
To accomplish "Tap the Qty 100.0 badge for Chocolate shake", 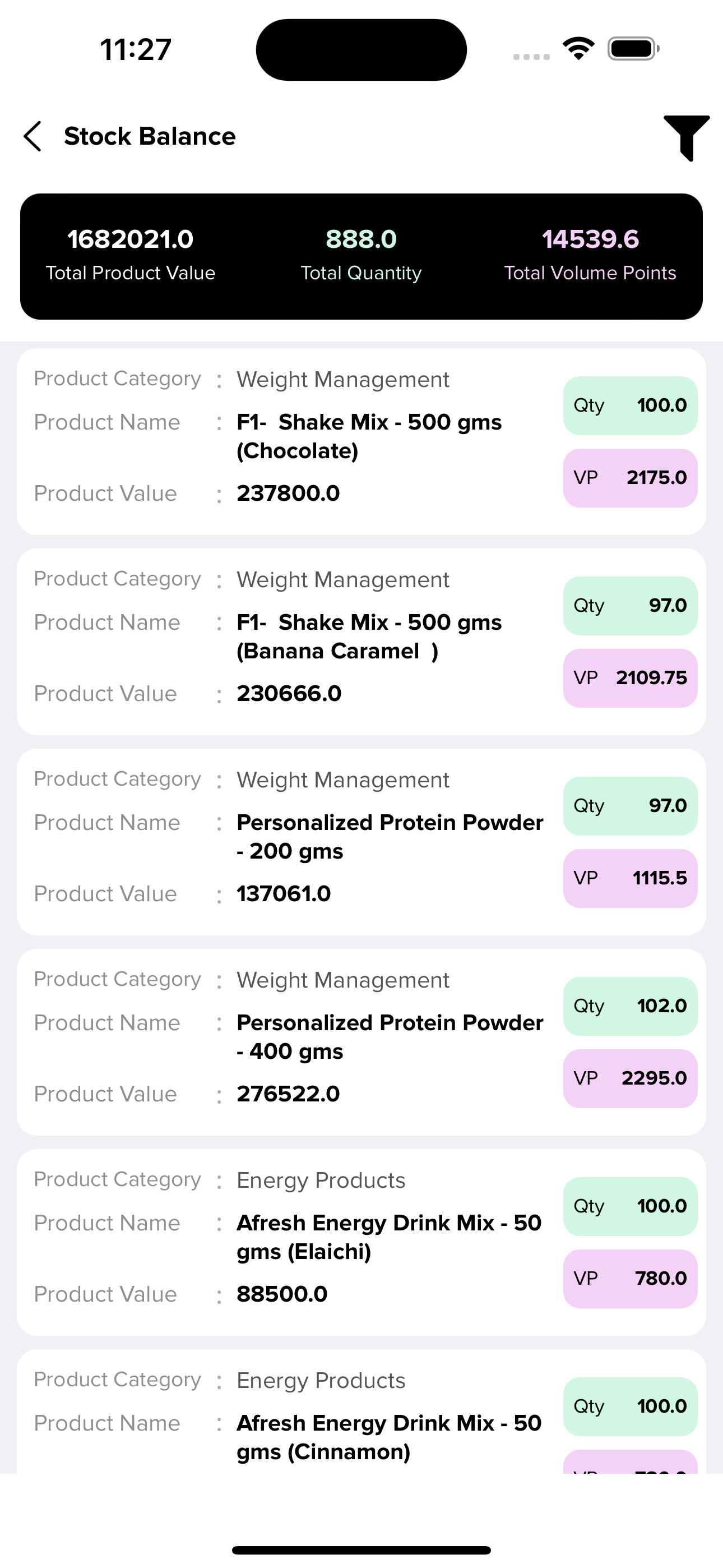I will (x=630, y=405).
